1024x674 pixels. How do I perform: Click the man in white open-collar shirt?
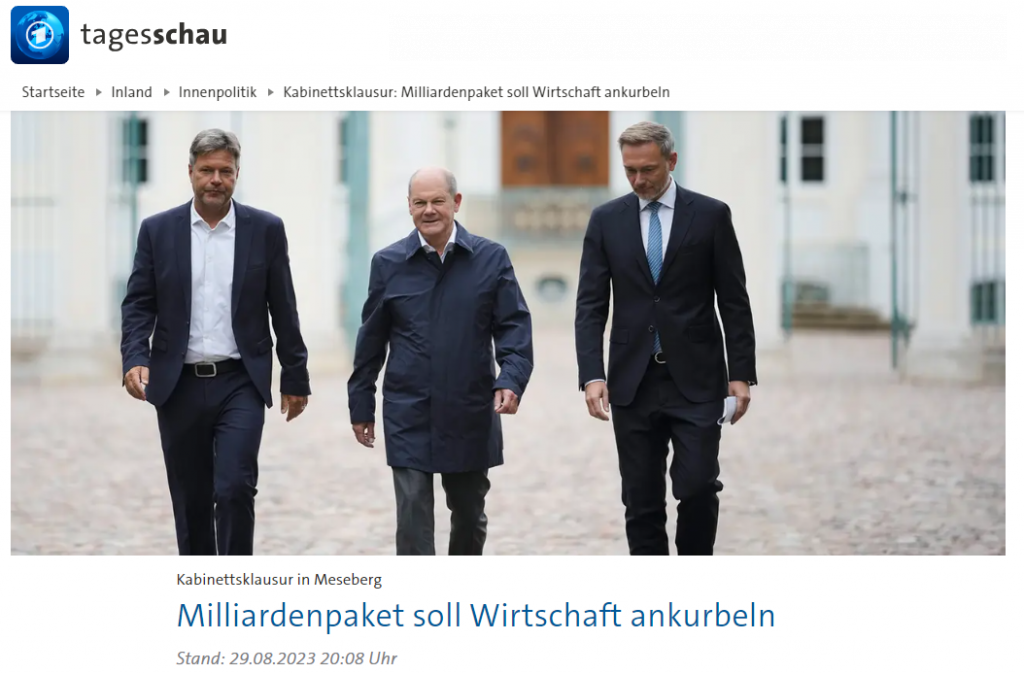[x=212, y=340]
